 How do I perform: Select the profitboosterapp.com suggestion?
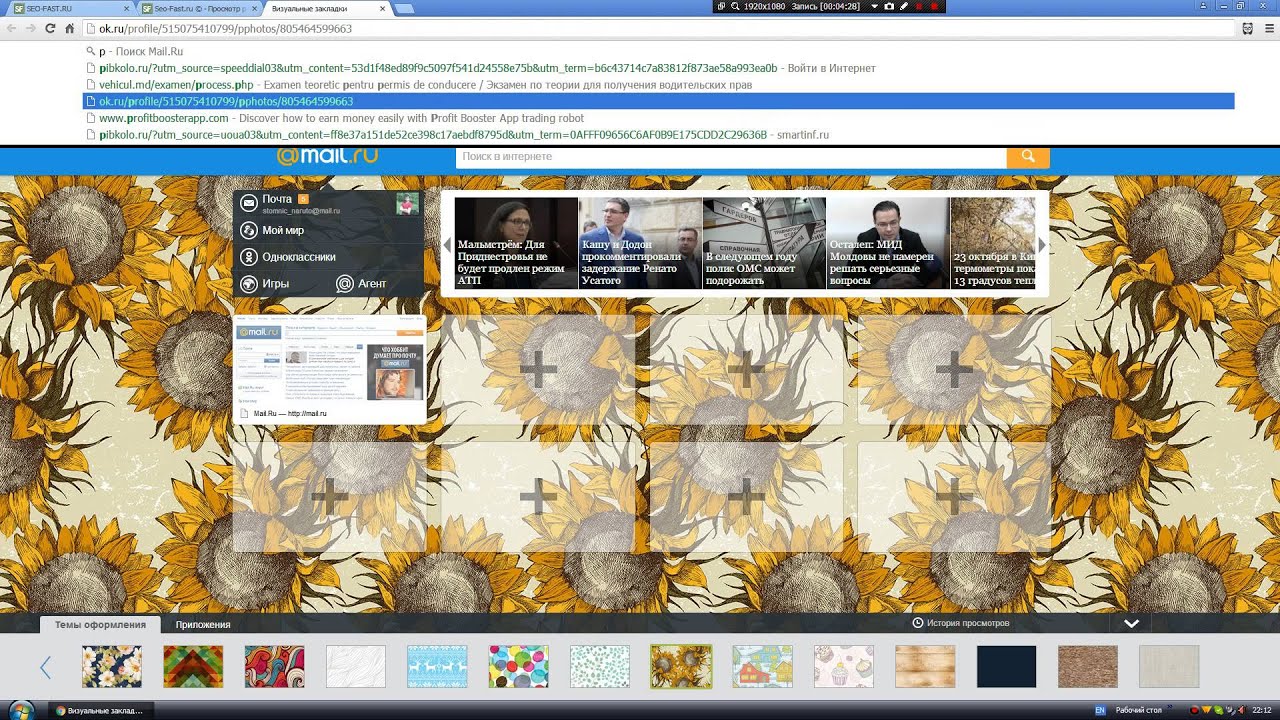coord(658,118)
